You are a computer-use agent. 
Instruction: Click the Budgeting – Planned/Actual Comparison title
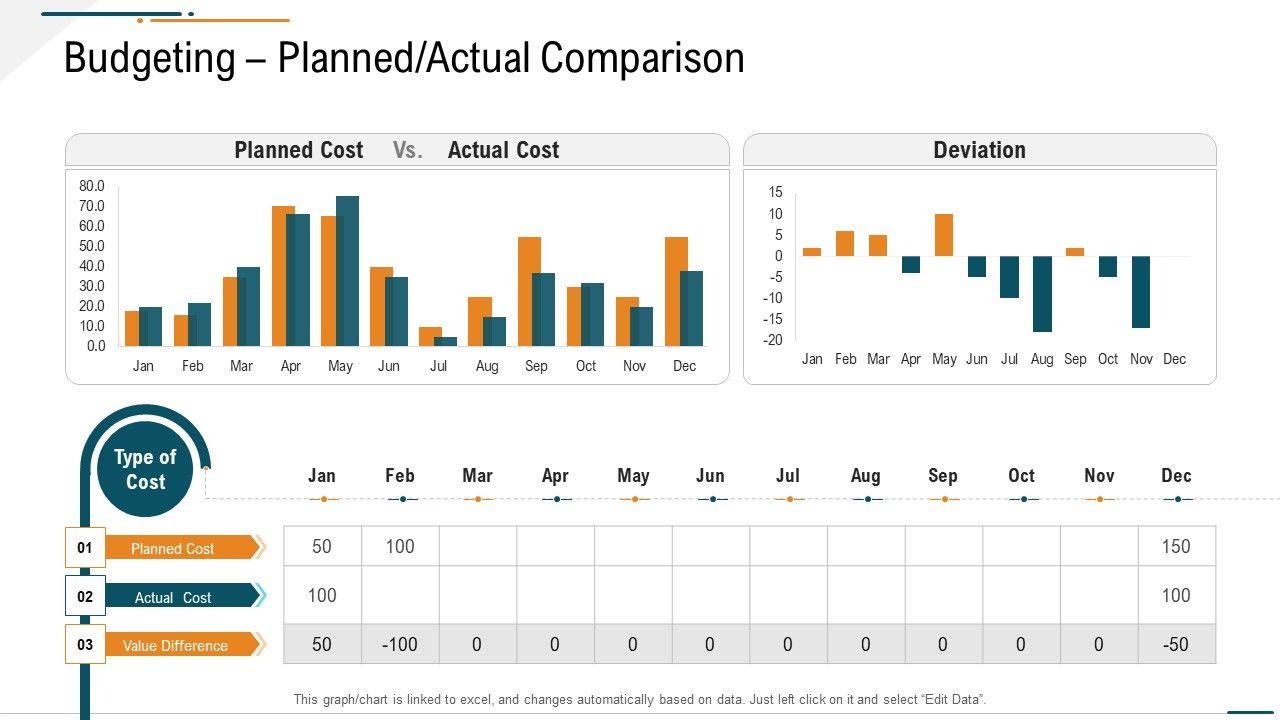pos(404,58)
